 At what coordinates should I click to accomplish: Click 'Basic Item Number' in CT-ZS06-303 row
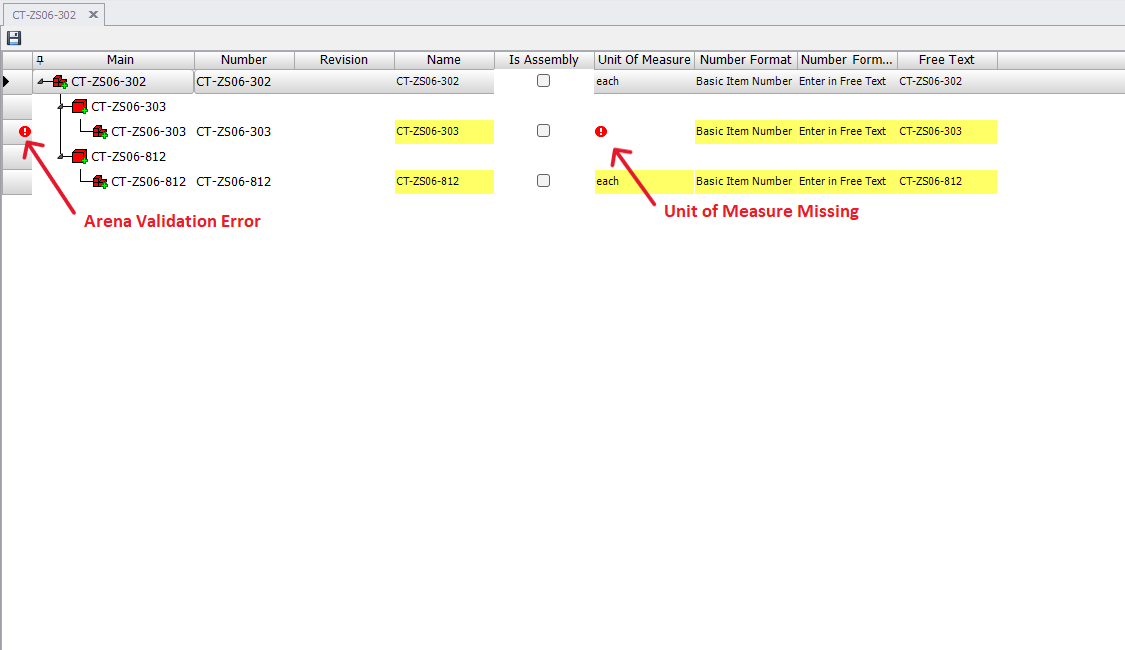click(744, 131)
